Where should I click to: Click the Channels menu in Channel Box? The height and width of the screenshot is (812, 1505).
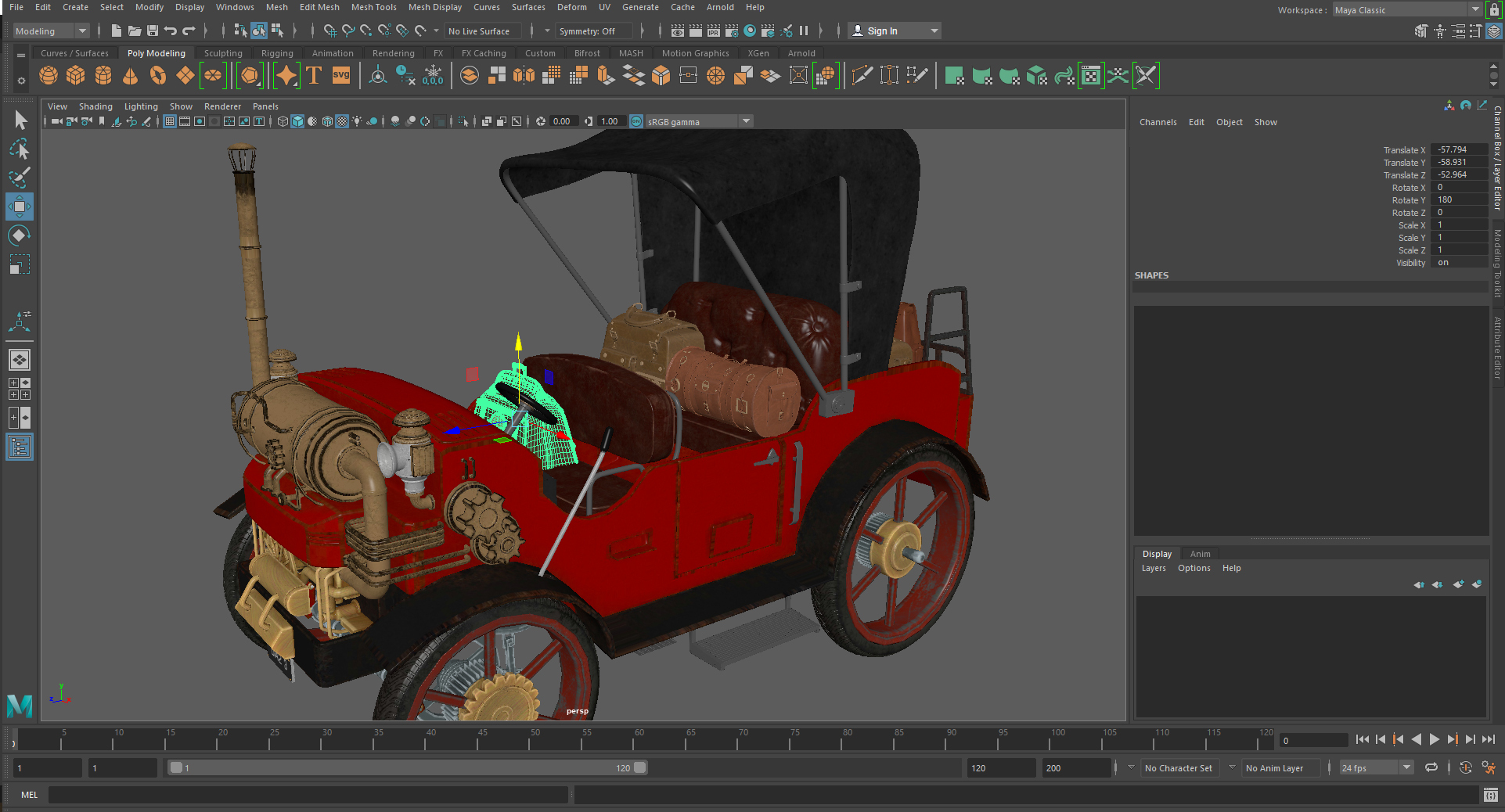(1158, 122)
